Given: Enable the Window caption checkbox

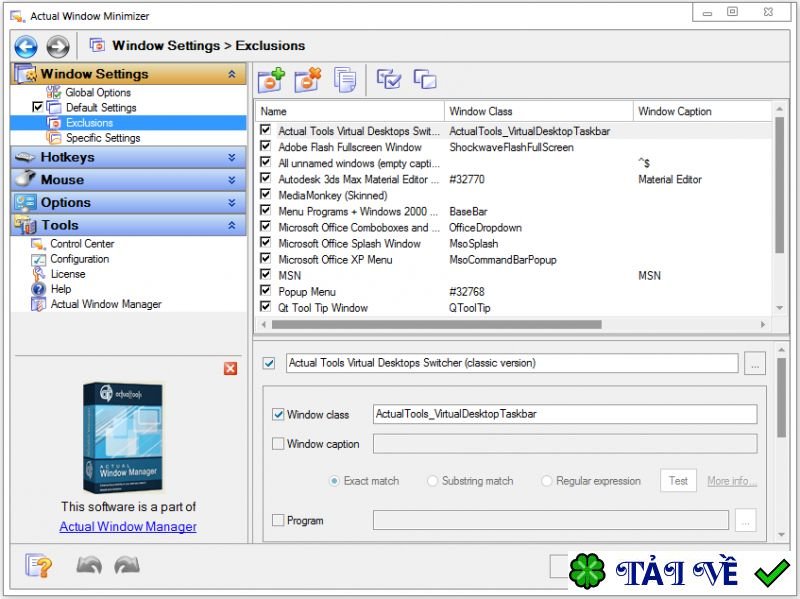Looking at the screenshot, I should point(278,444).
